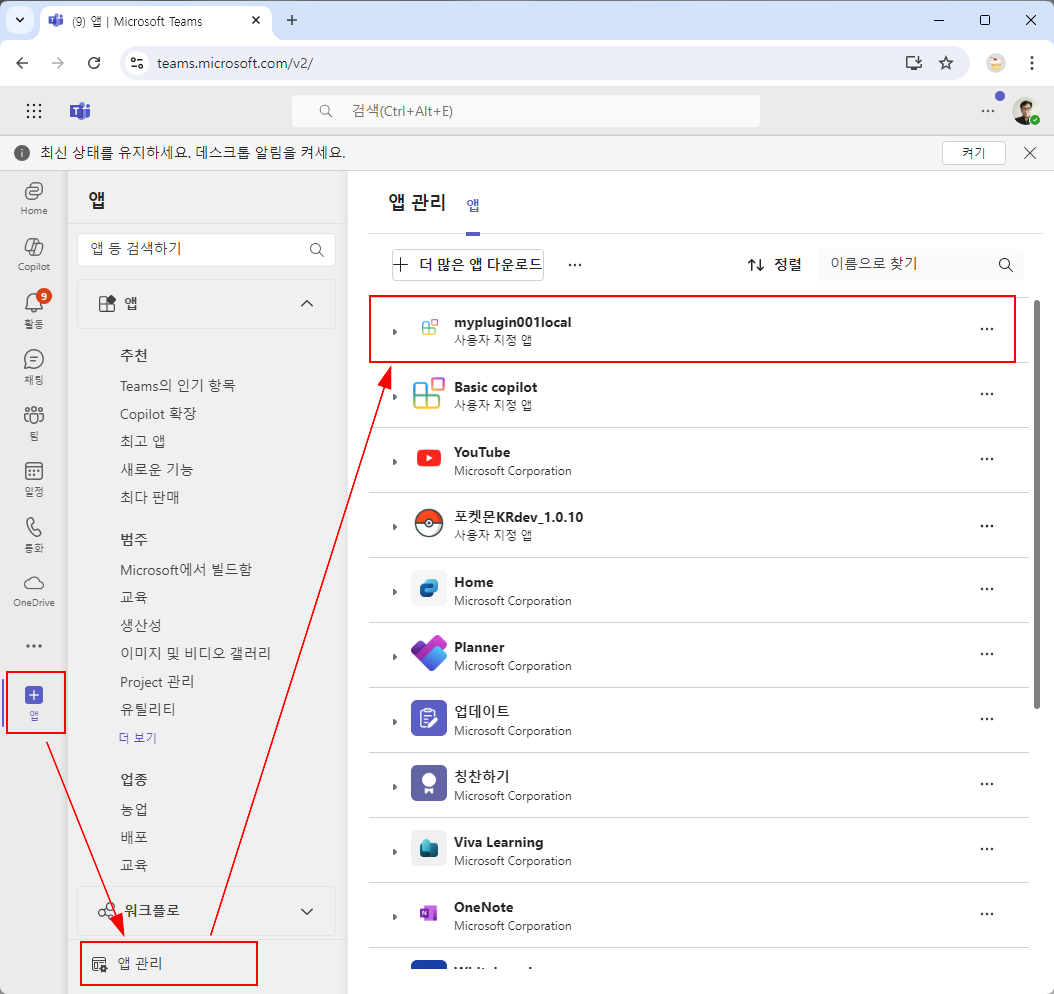Select 이미지 및 비디오 갤러리 category
Screen dimensions: 1054x994
tap(195, 653)
